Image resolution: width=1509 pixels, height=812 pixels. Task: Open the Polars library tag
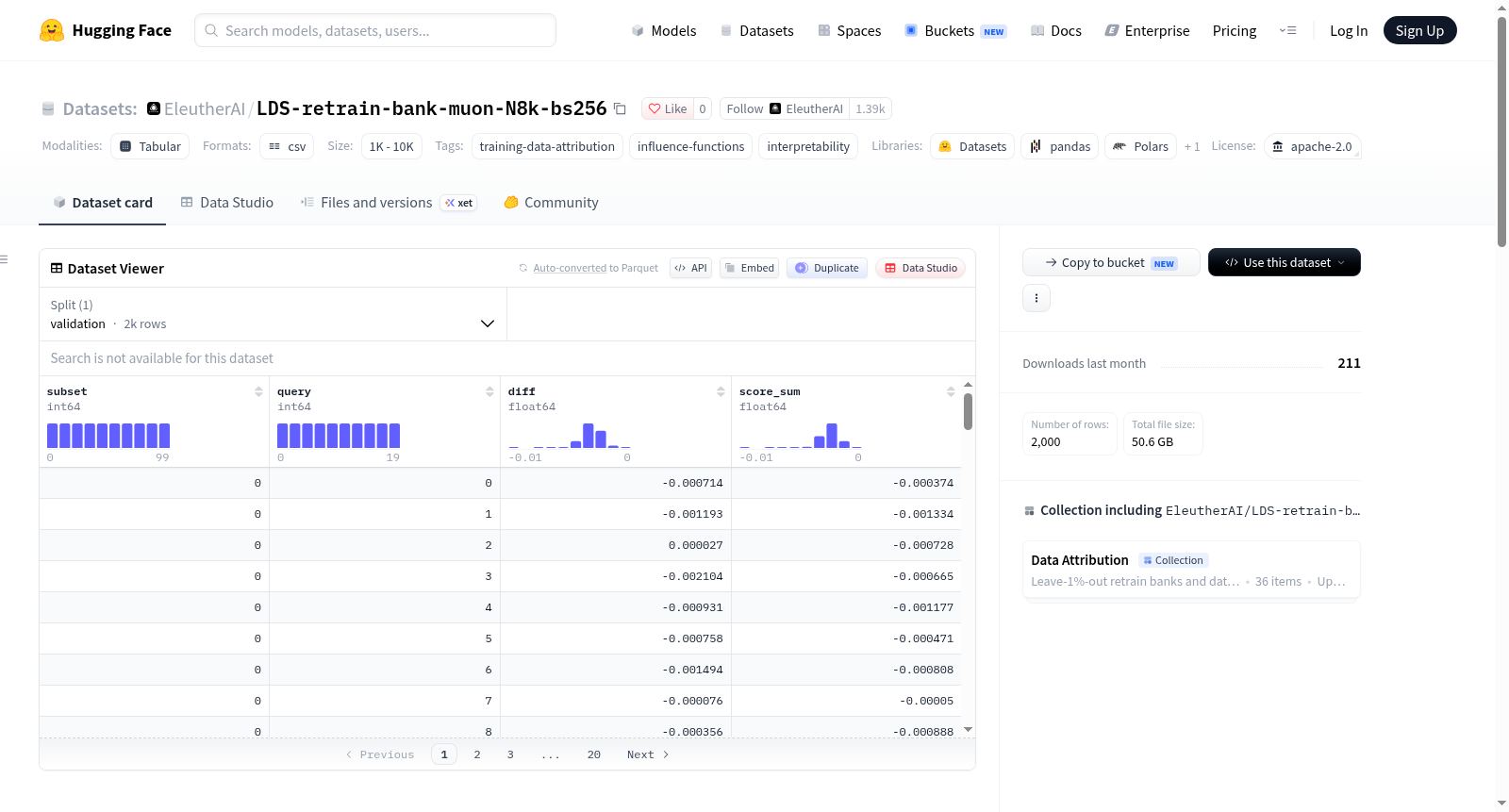[1141, 146]
